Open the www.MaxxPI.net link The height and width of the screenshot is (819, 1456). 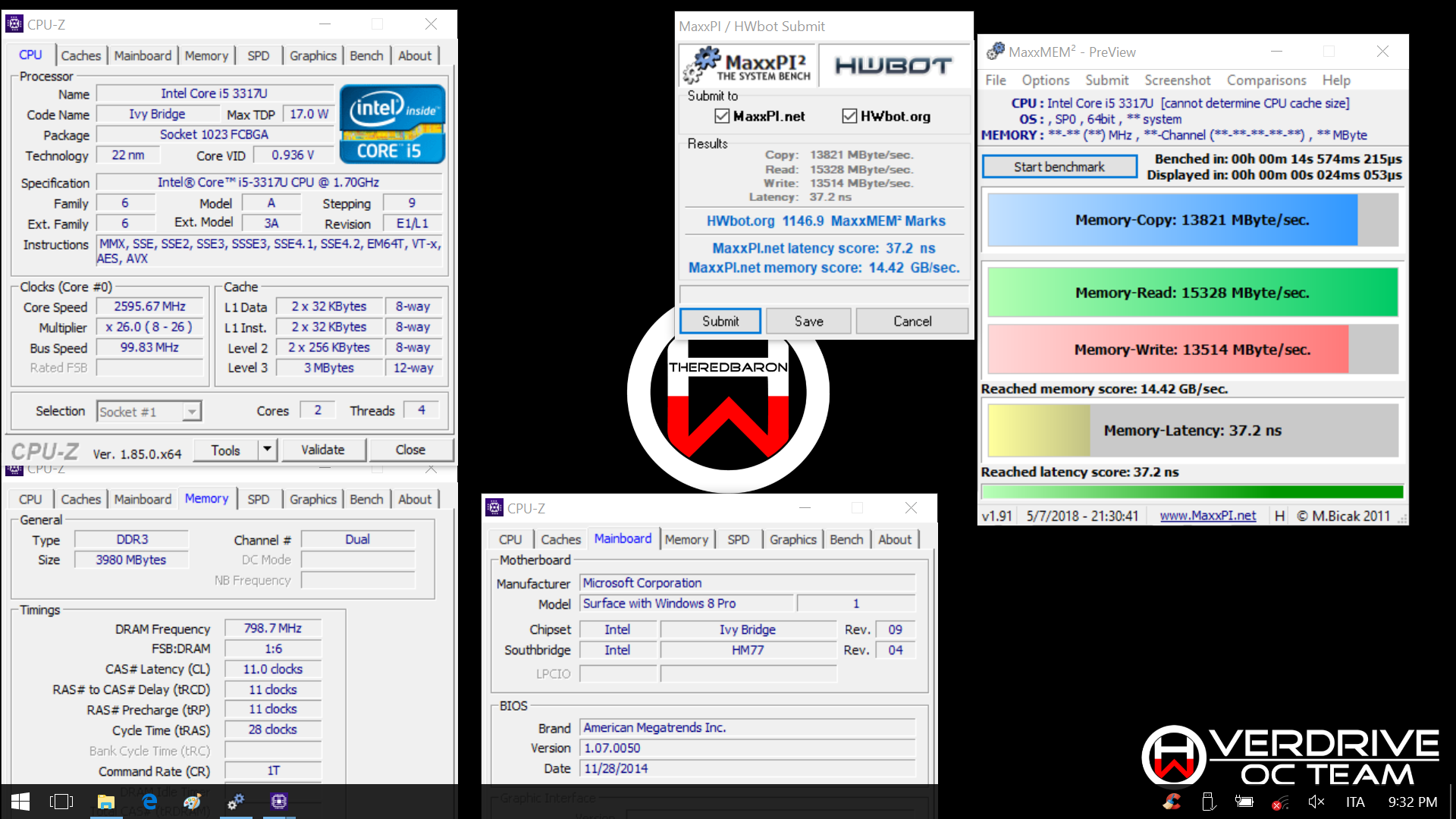pos(1208,516)
